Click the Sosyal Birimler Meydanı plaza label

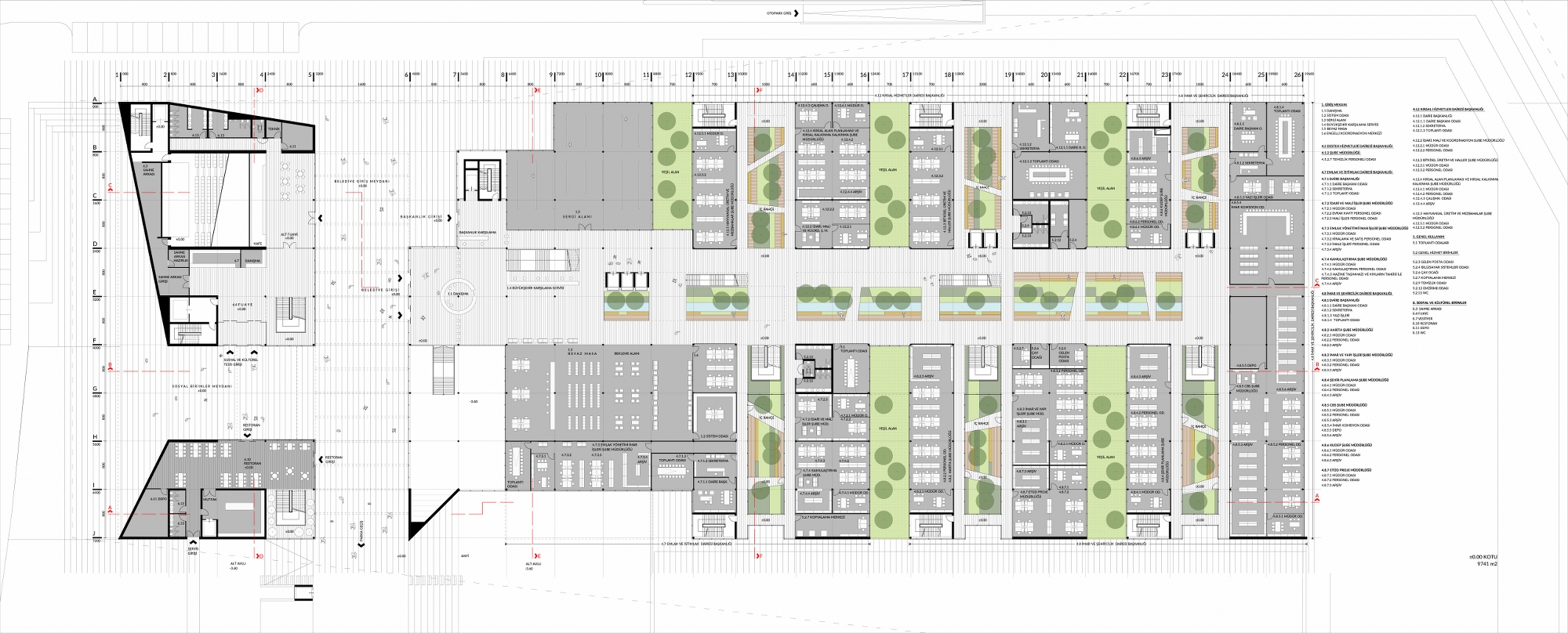[x=204, y=386]
